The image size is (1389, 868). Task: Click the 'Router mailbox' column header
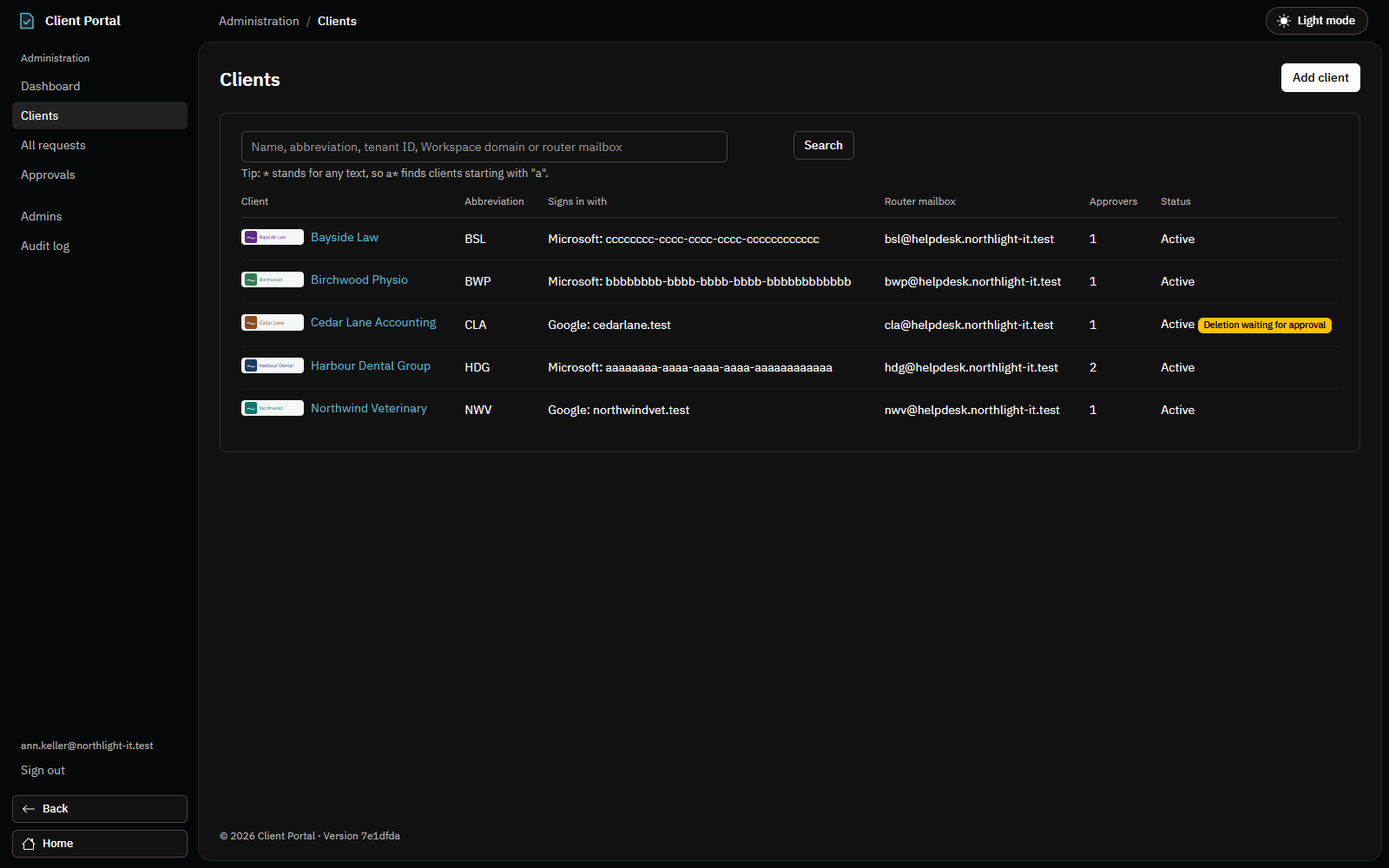919,201
